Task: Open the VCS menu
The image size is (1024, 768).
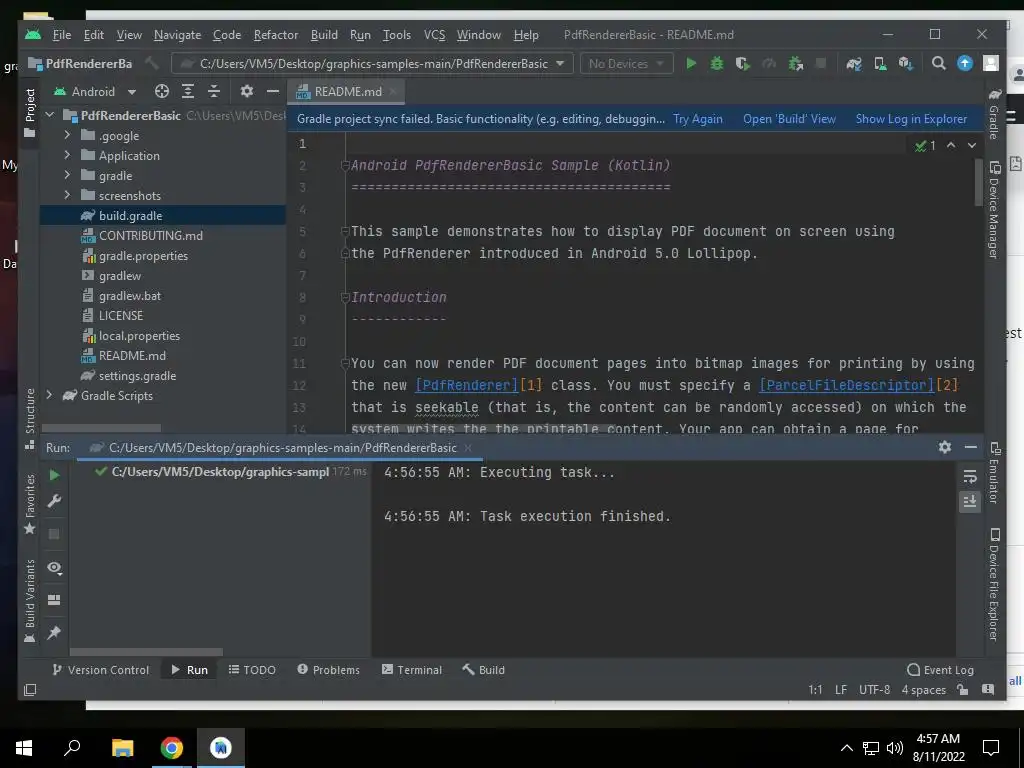Action: (434, 35)
